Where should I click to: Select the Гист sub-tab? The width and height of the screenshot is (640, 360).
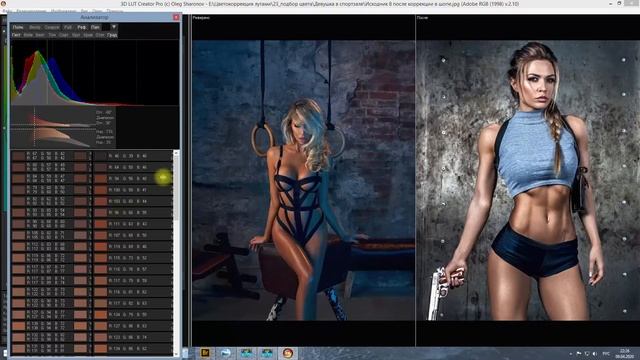[x=16, y=35]
